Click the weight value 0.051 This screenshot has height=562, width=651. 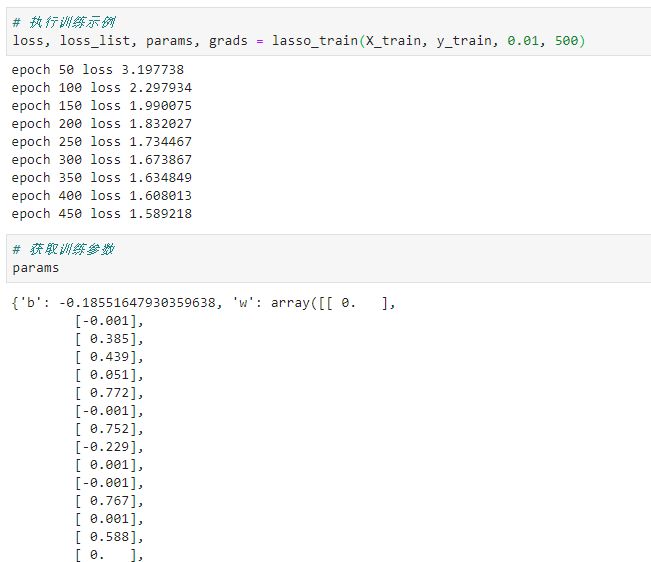[110, 374]
